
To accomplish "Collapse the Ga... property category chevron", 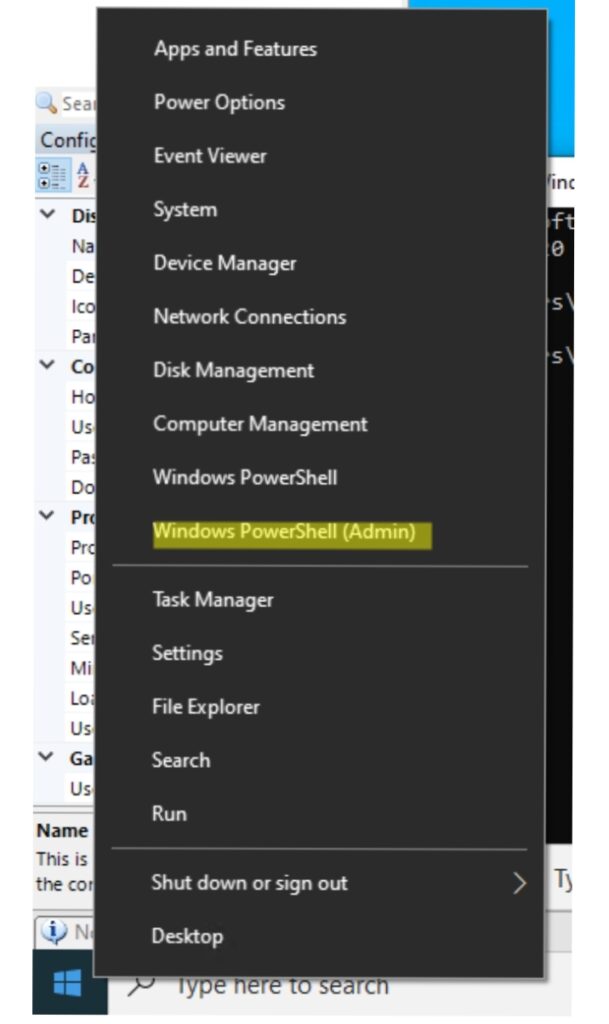I will point(46,756).
